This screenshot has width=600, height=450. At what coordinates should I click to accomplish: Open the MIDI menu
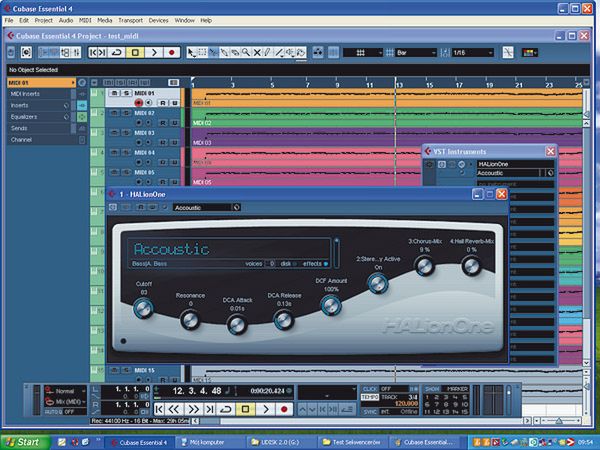85,20
